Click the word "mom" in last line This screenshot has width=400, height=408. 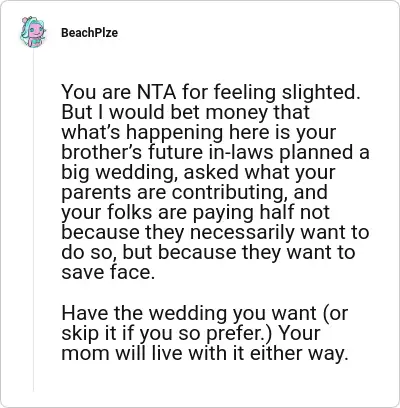click(x=85, y=353)
